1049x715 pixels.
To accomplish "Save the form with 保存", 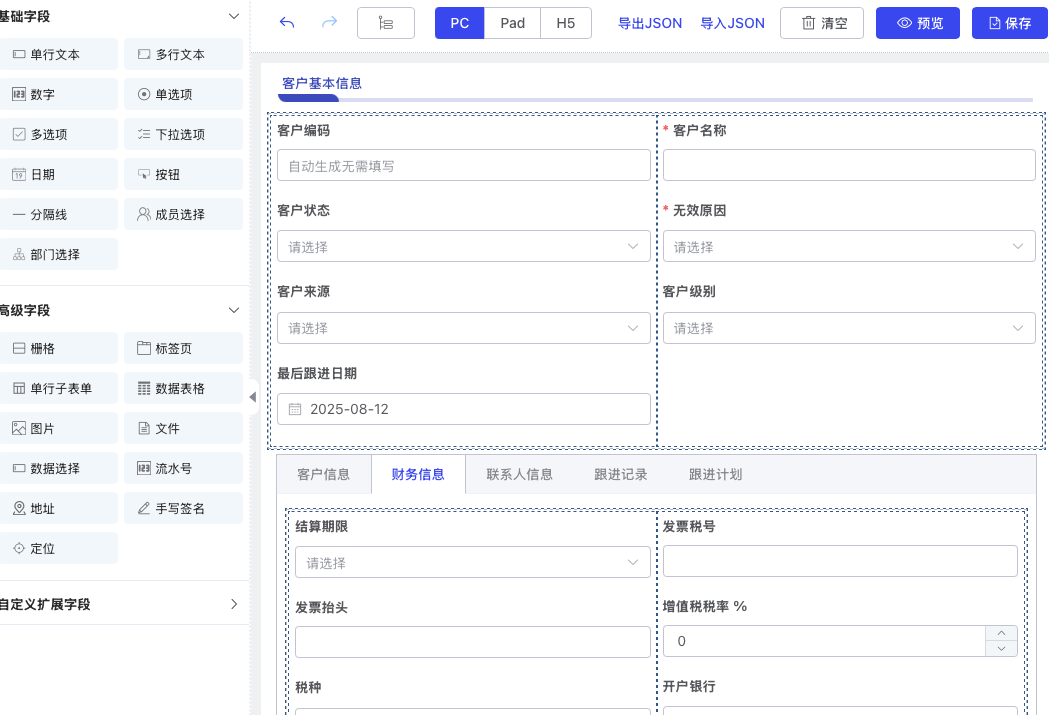I will coord(1010,23).
